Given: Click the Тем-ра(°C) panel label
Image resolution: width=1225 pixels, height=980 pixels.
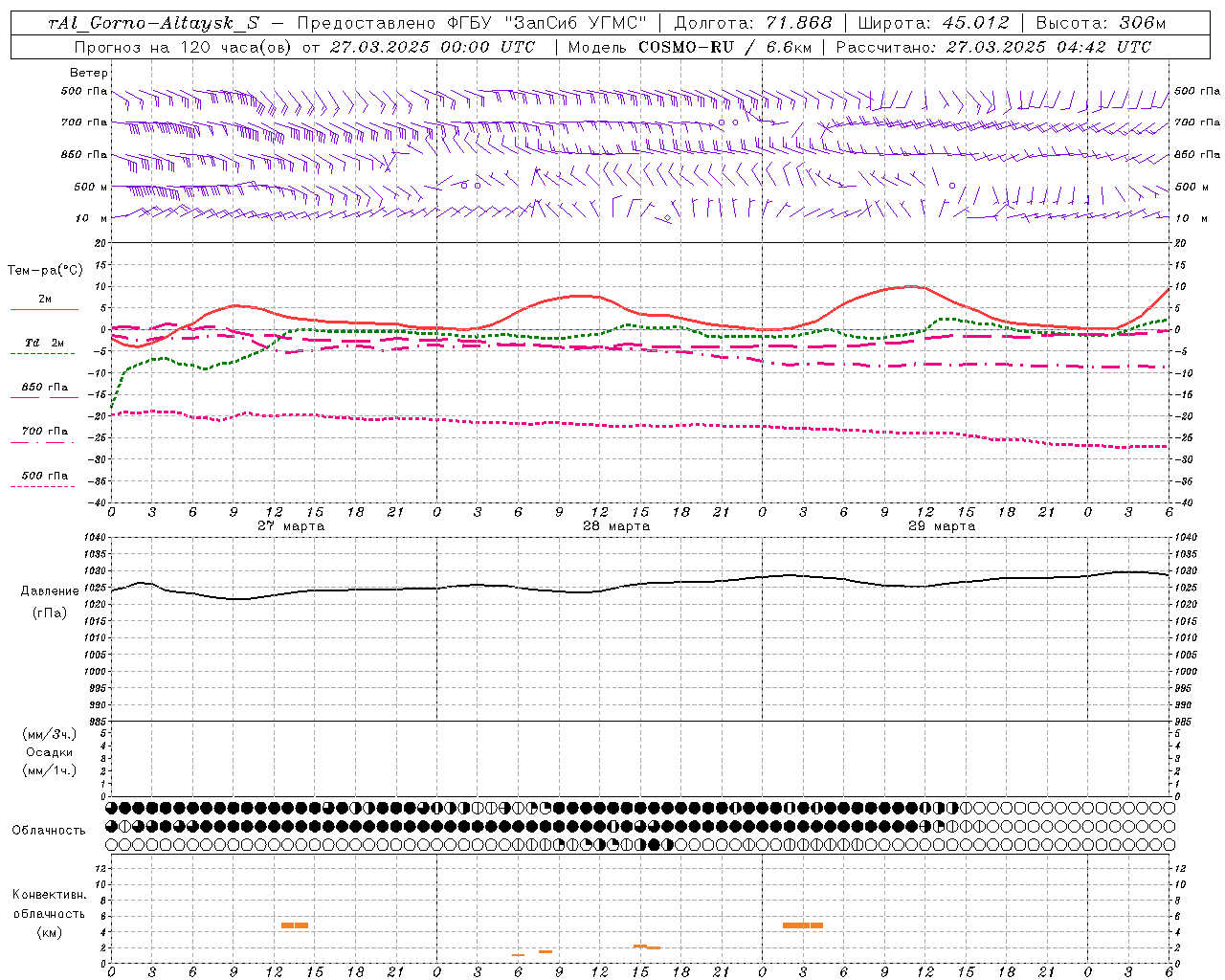Looking at the screenshot, I should click(x=45, y=271).
